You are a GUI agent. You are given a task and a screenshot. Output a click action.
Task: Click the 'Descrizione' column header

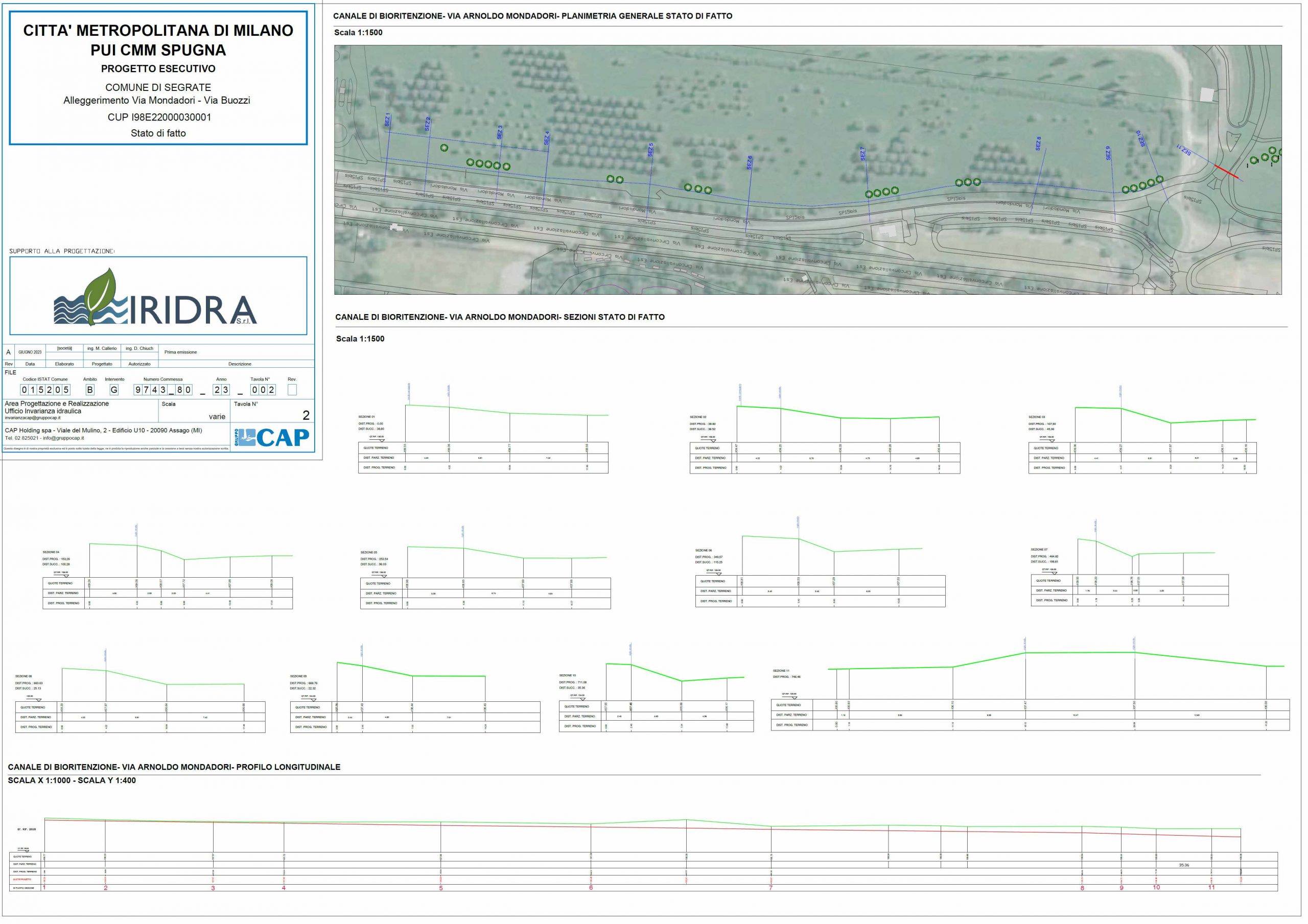240,364
